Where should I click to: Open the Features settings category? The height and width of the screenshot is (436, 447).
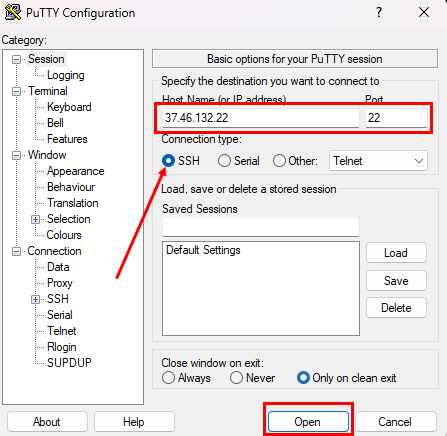[67, 139]
